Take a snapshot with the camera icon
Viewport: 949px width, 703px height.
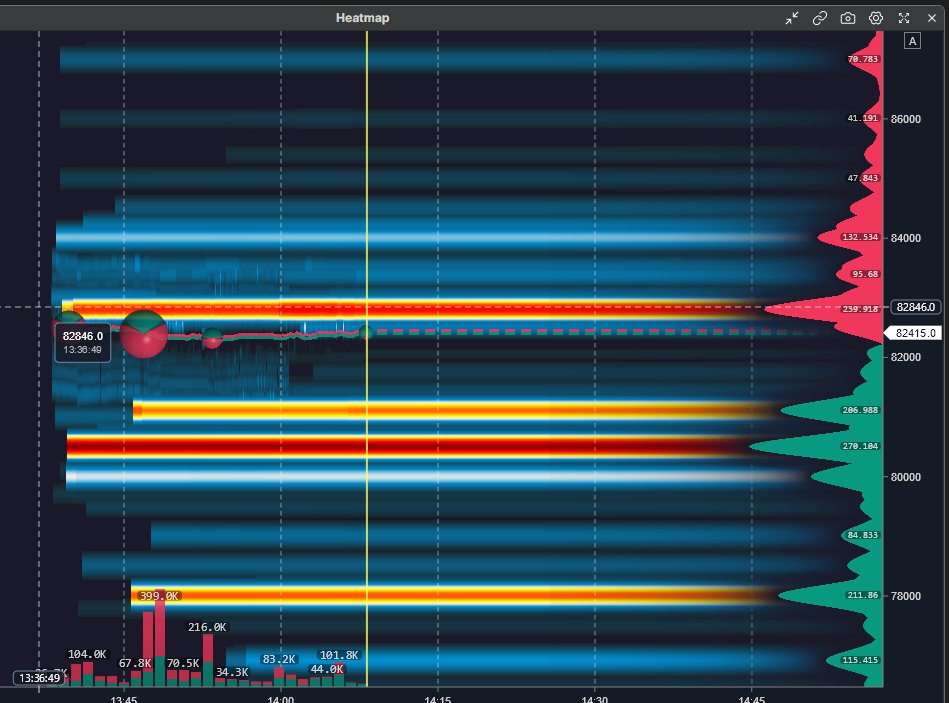click(x=848, y=18)
